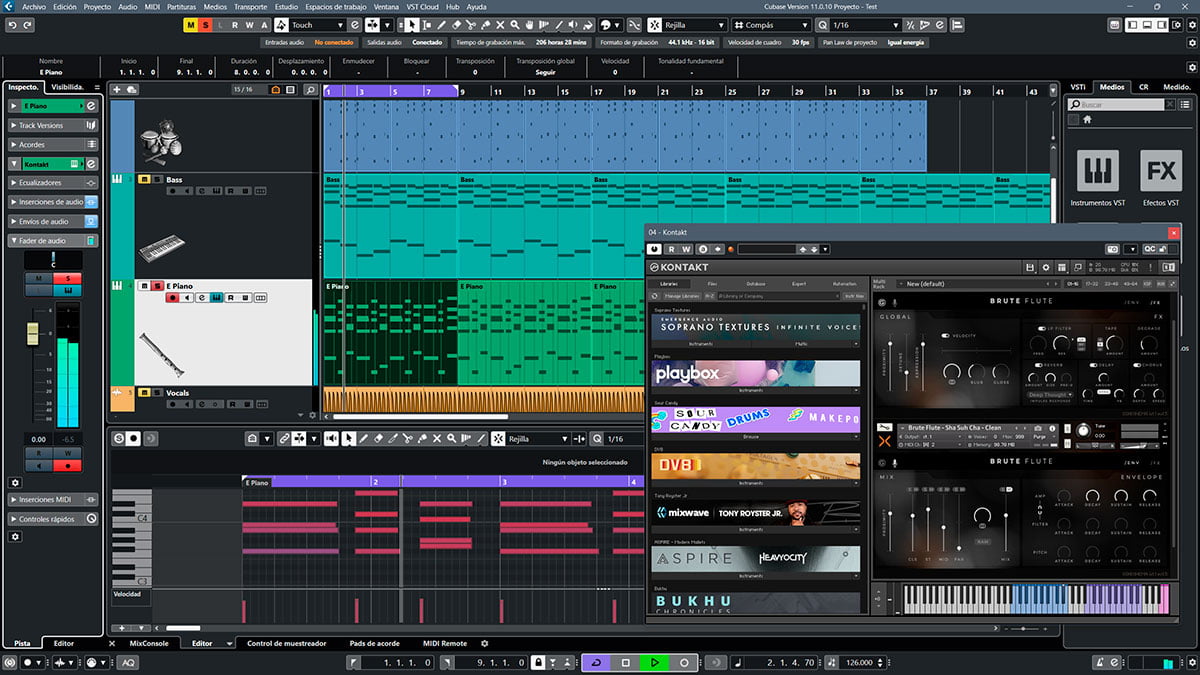
Task: Open Kontakt's options gear icon
Action: (1045, 267)
